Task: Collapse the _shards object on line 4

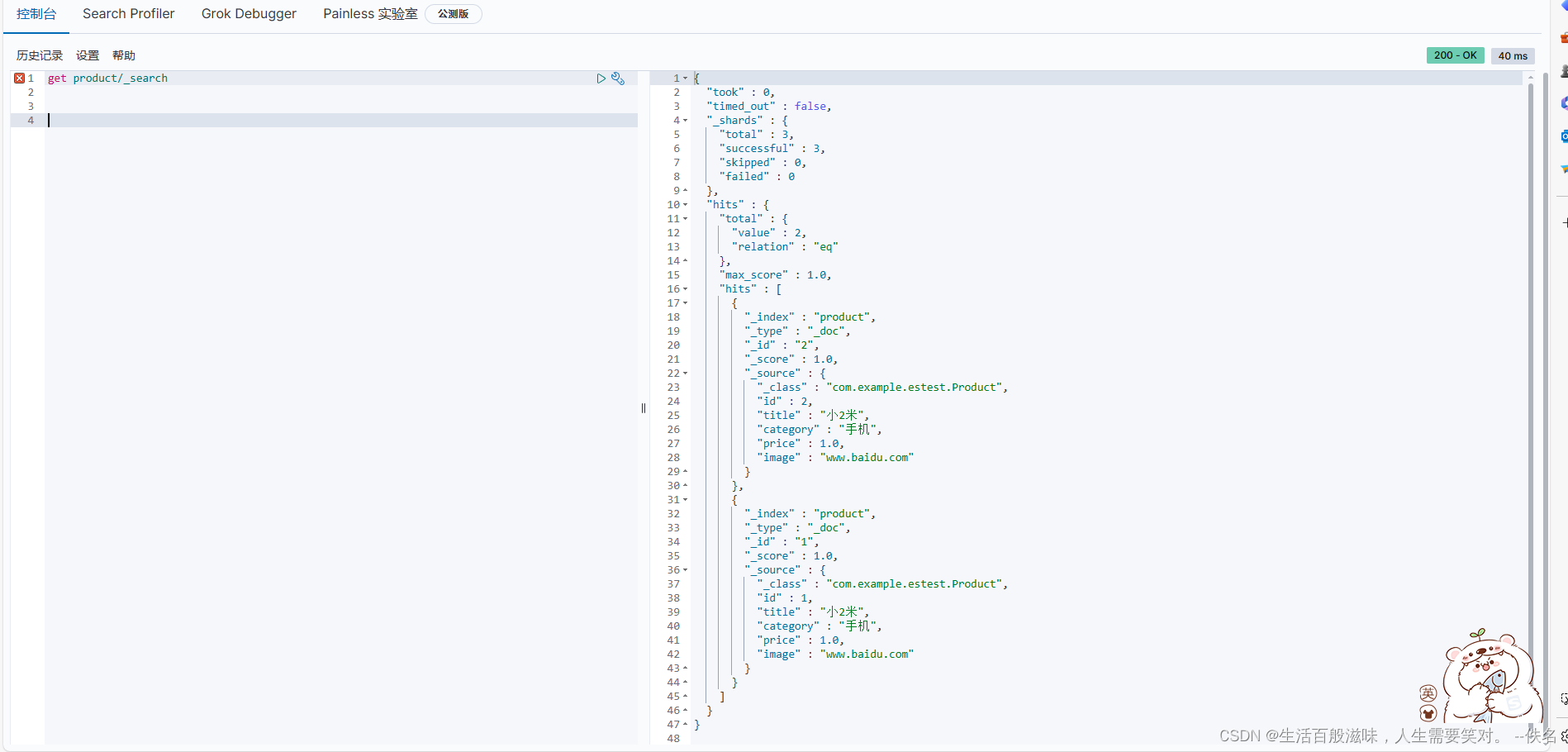Action: click(686, 120)
